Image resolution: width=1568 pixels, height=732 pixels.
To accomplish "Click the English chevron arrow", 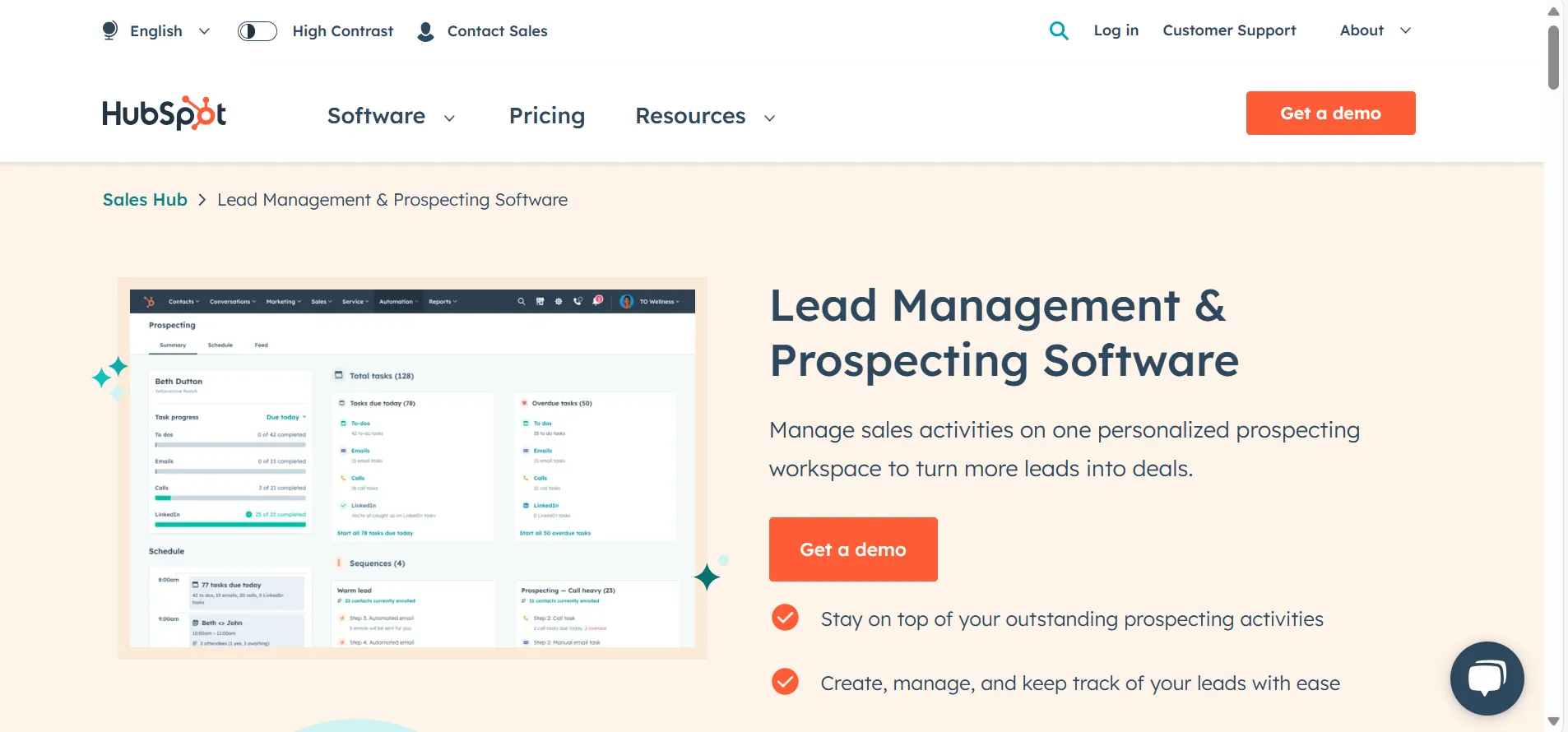I will pos(204,31).
